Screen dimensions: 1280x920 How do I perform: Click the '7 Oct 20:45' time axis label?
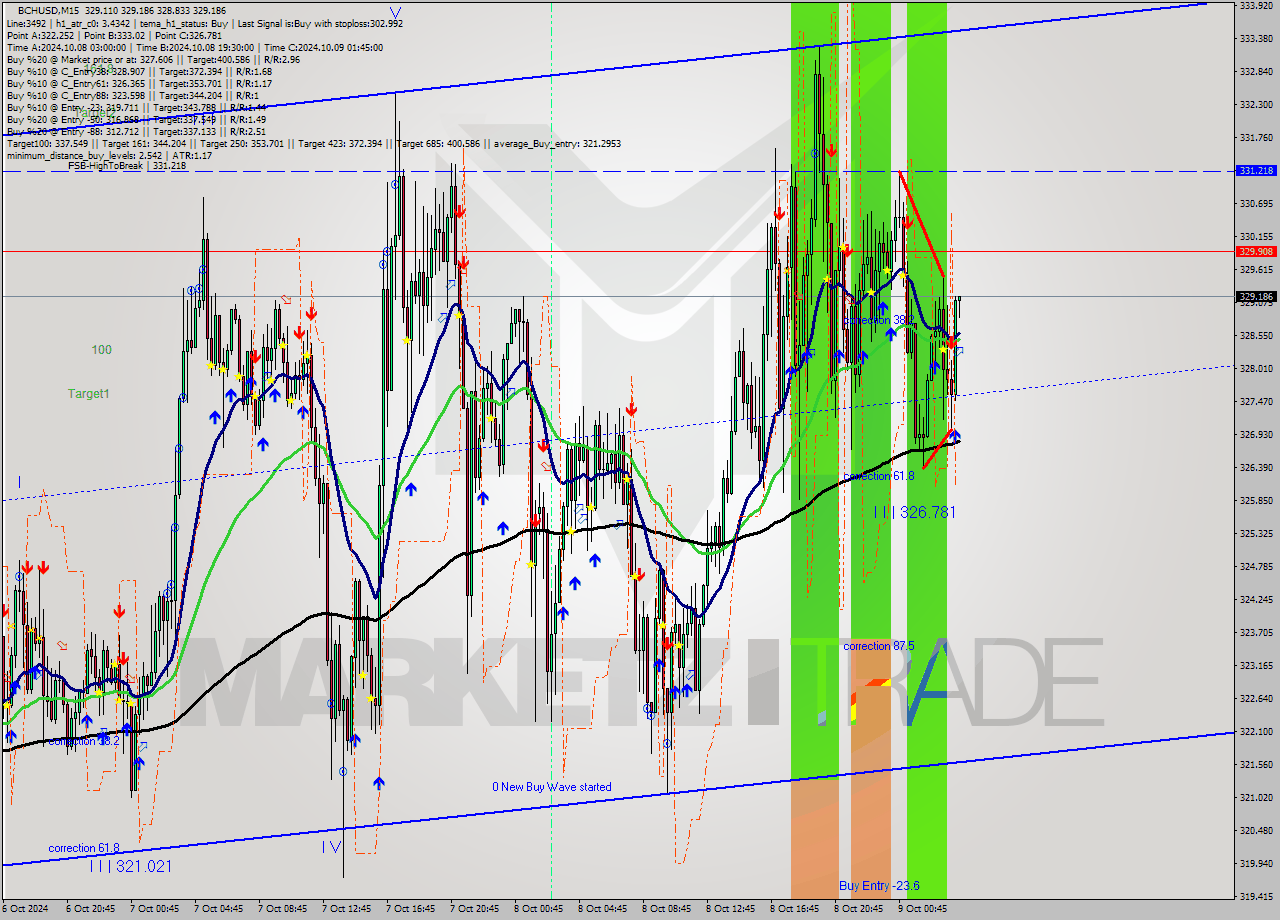tap(473, 909)
